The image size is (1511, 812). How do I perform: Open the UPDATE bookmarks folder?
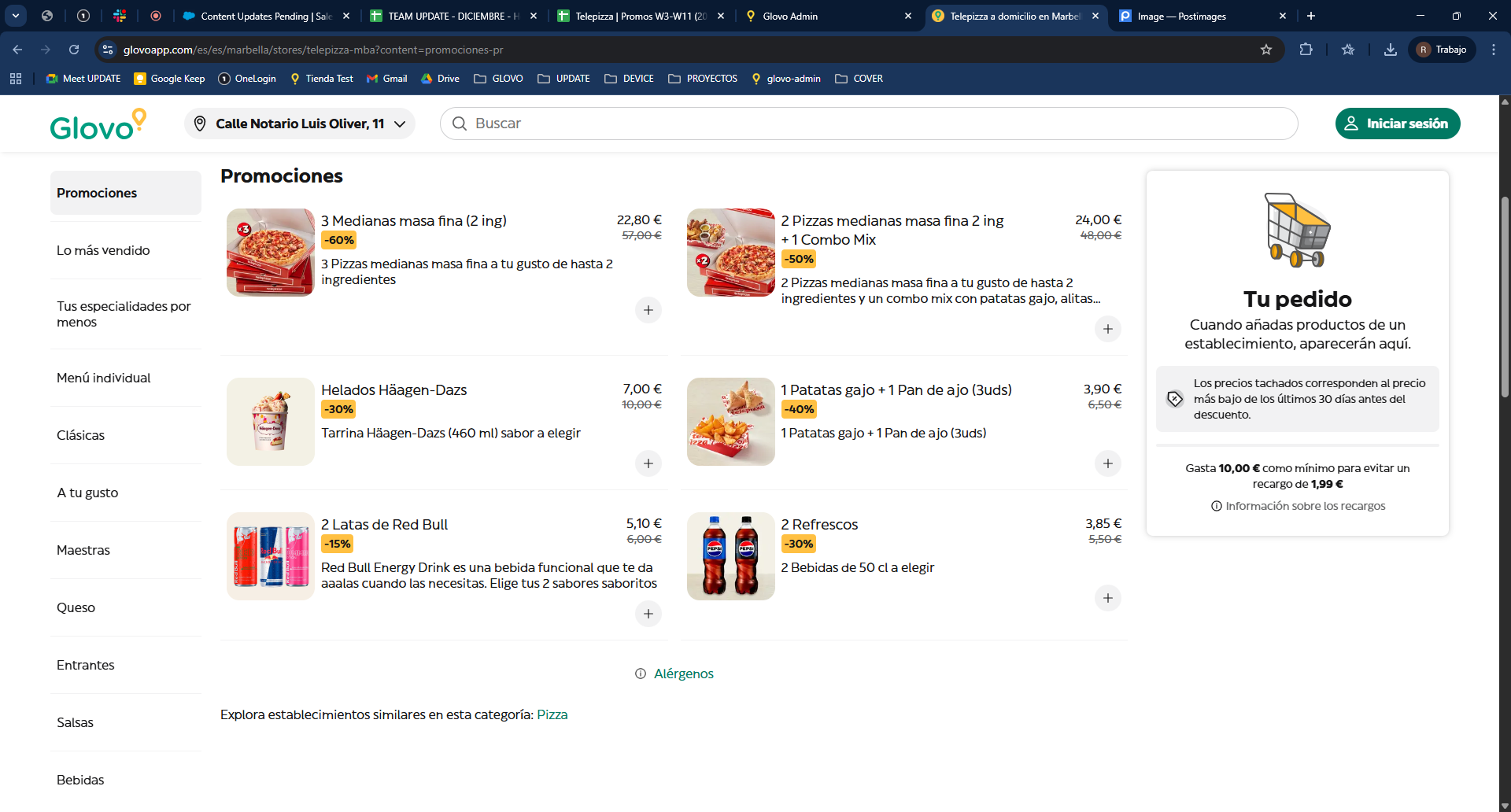(x=563, y=79)
